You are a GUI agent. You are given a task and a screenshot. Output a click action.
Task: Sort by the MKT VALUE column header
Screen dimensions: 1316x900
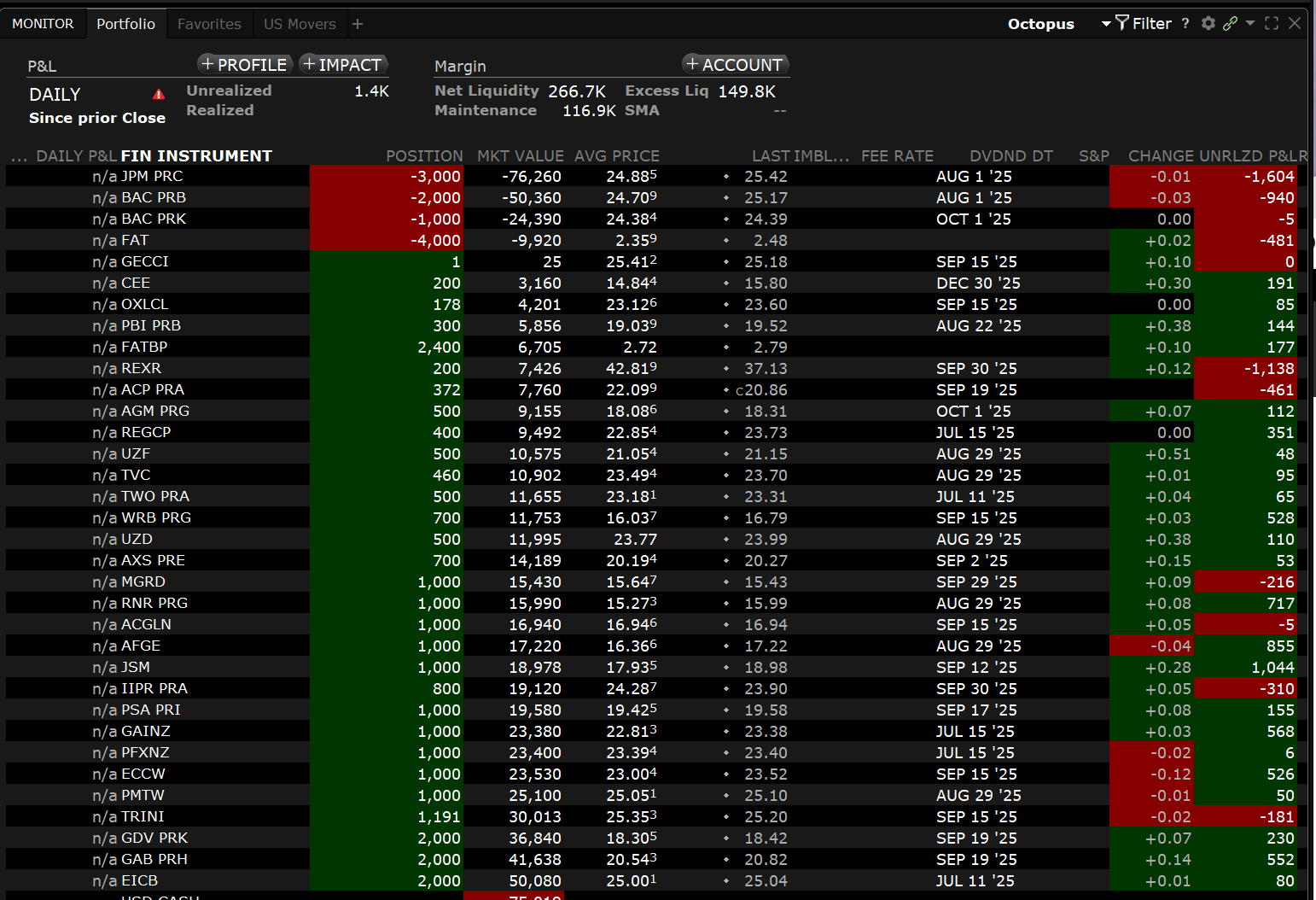(x=520, y=156)
